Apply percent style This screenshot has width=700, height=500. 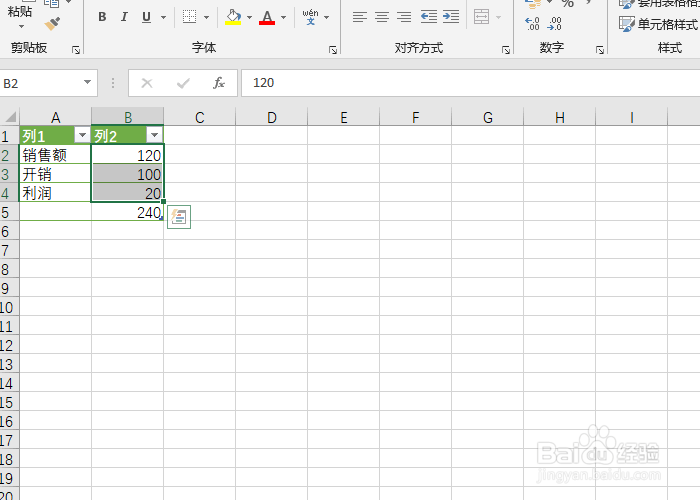pos(567,4)
